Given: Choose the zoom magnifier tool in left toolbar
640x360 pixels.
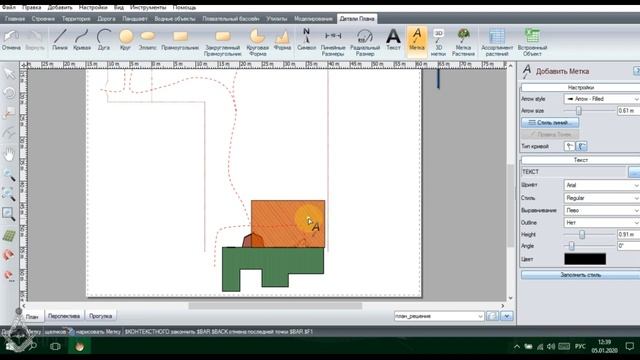Looking at the screenshot, I should [9, 175].
